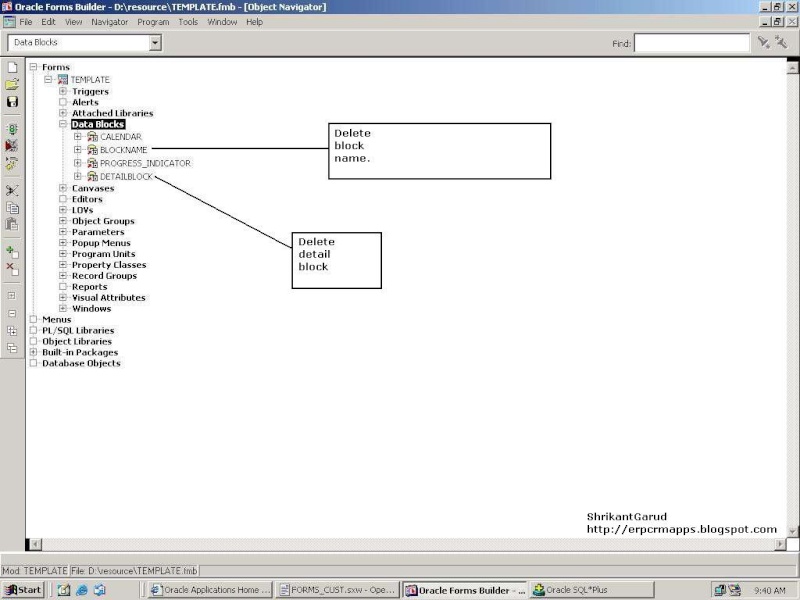The image size is (800, 600).
Task: Click the TEMPLATE form module icon
Action: pos(63,80)
